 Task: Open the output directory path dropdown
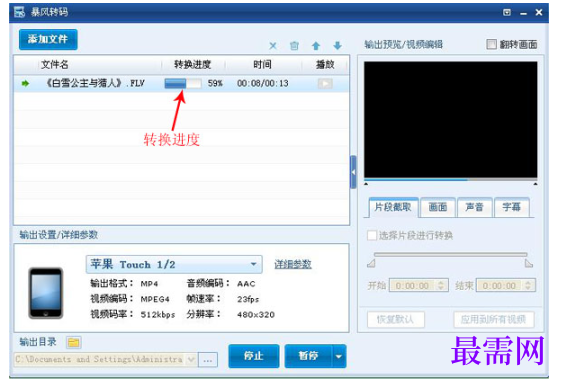pyautogui.click(x=191, y=359)
